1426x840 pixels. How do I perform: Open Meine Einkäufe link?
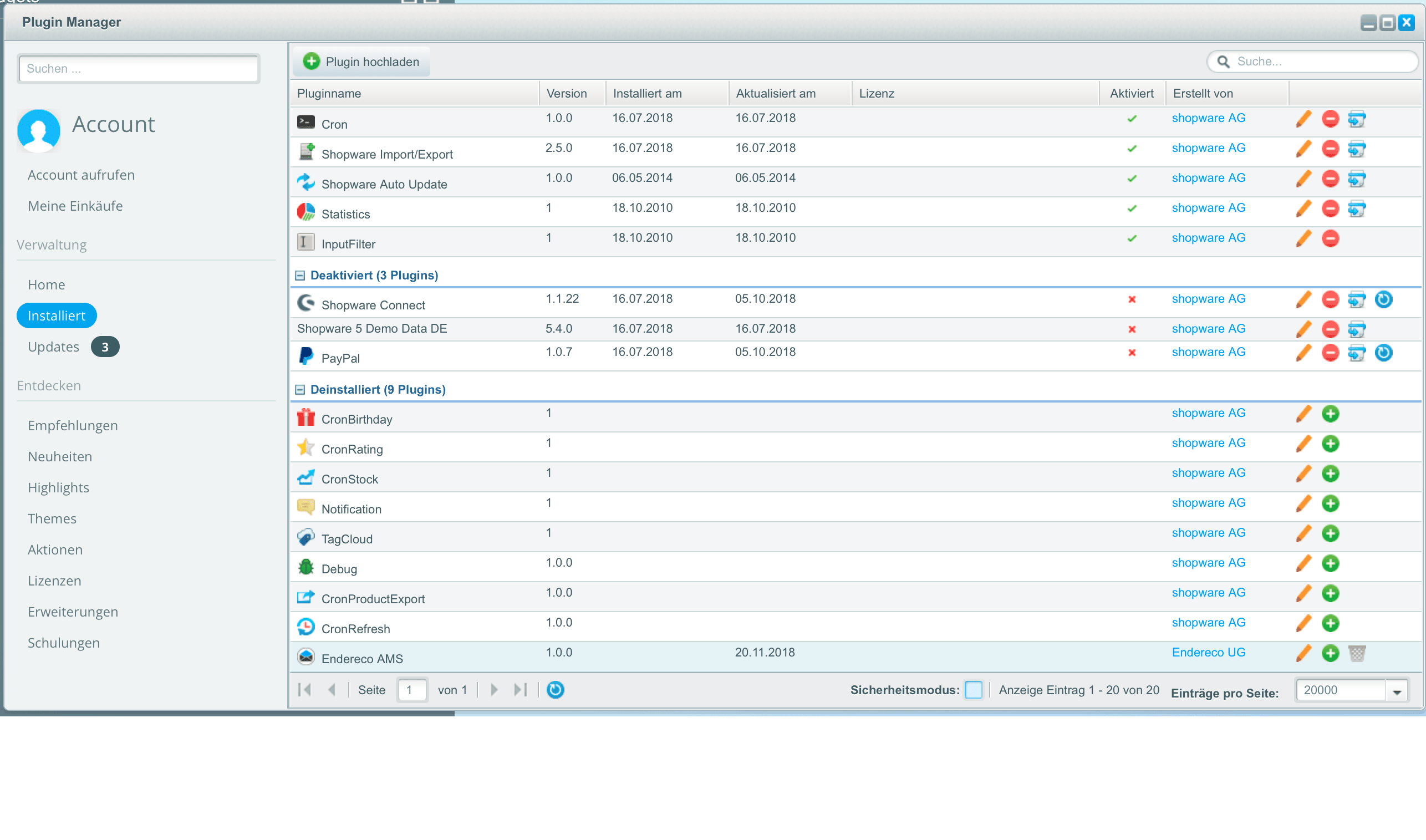coord(75,206)
